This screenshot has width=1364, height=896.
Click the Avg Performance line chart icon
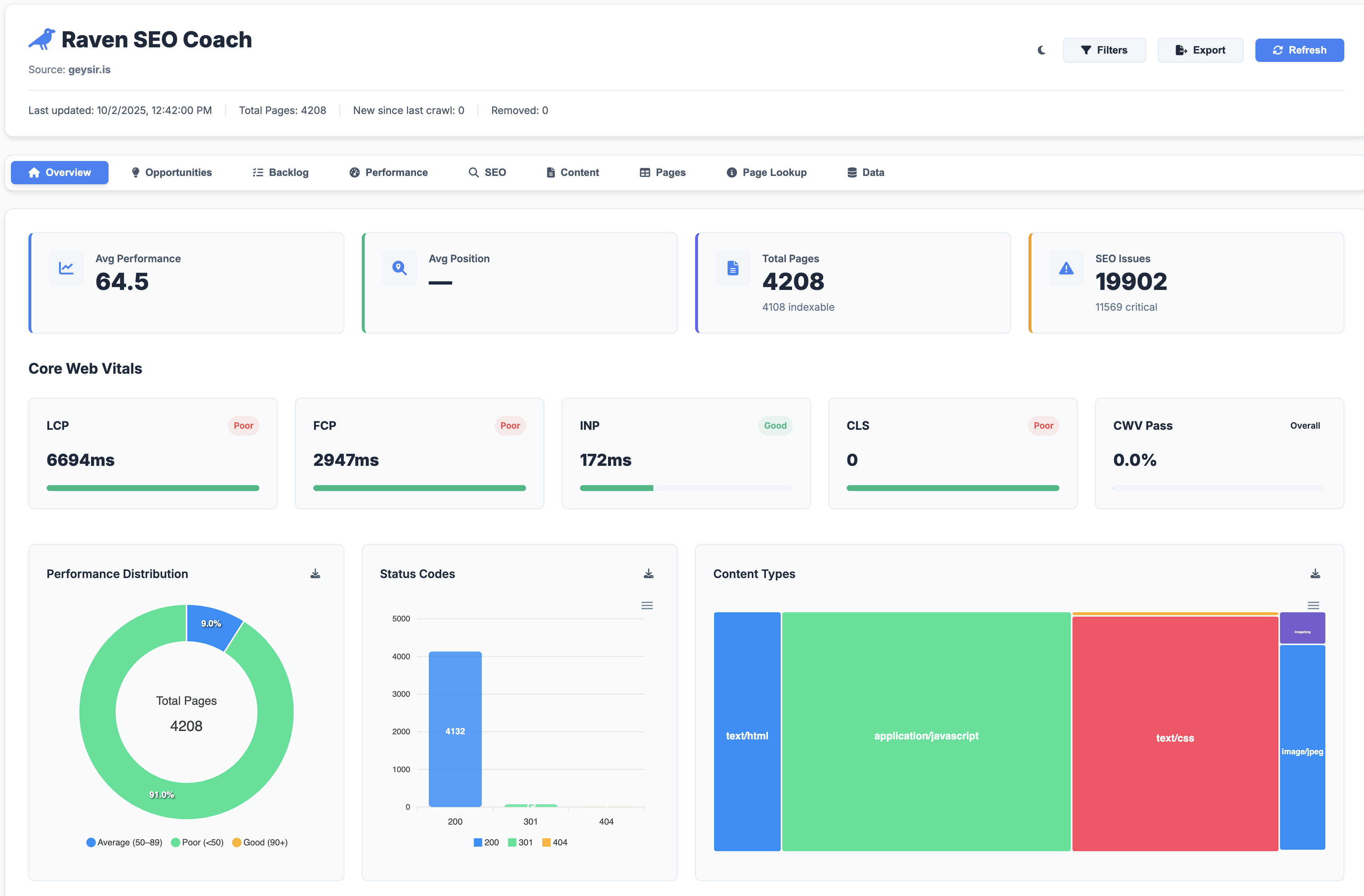66,268
